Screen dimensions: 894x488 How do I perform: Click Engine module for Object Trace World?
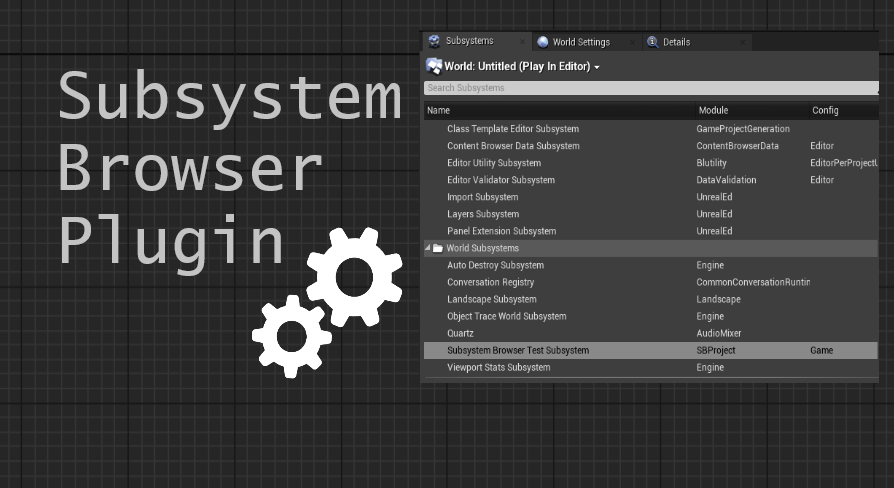point(710,316)
